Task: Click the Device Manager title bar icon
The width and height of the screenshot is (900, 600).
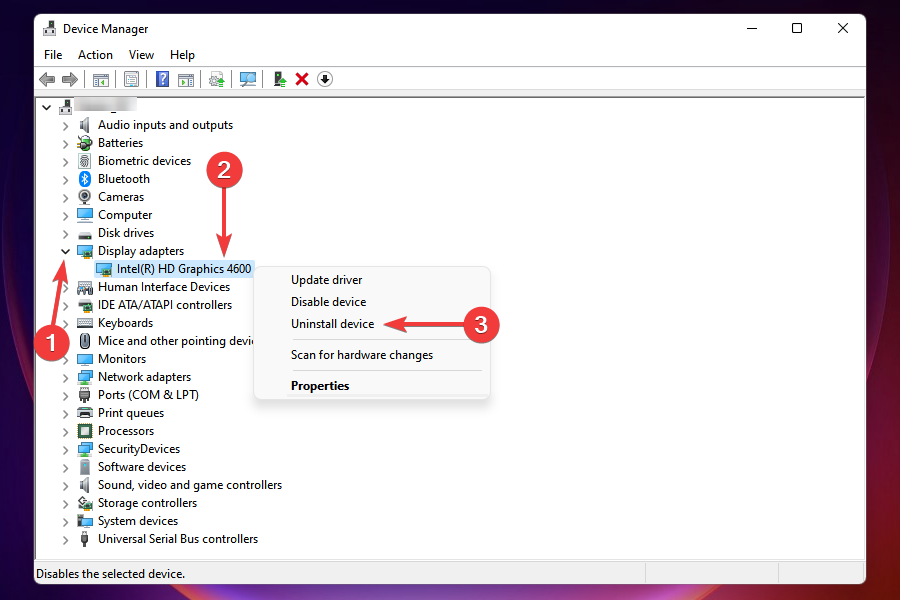Action: pyautogui.click(x=50, y=29)
